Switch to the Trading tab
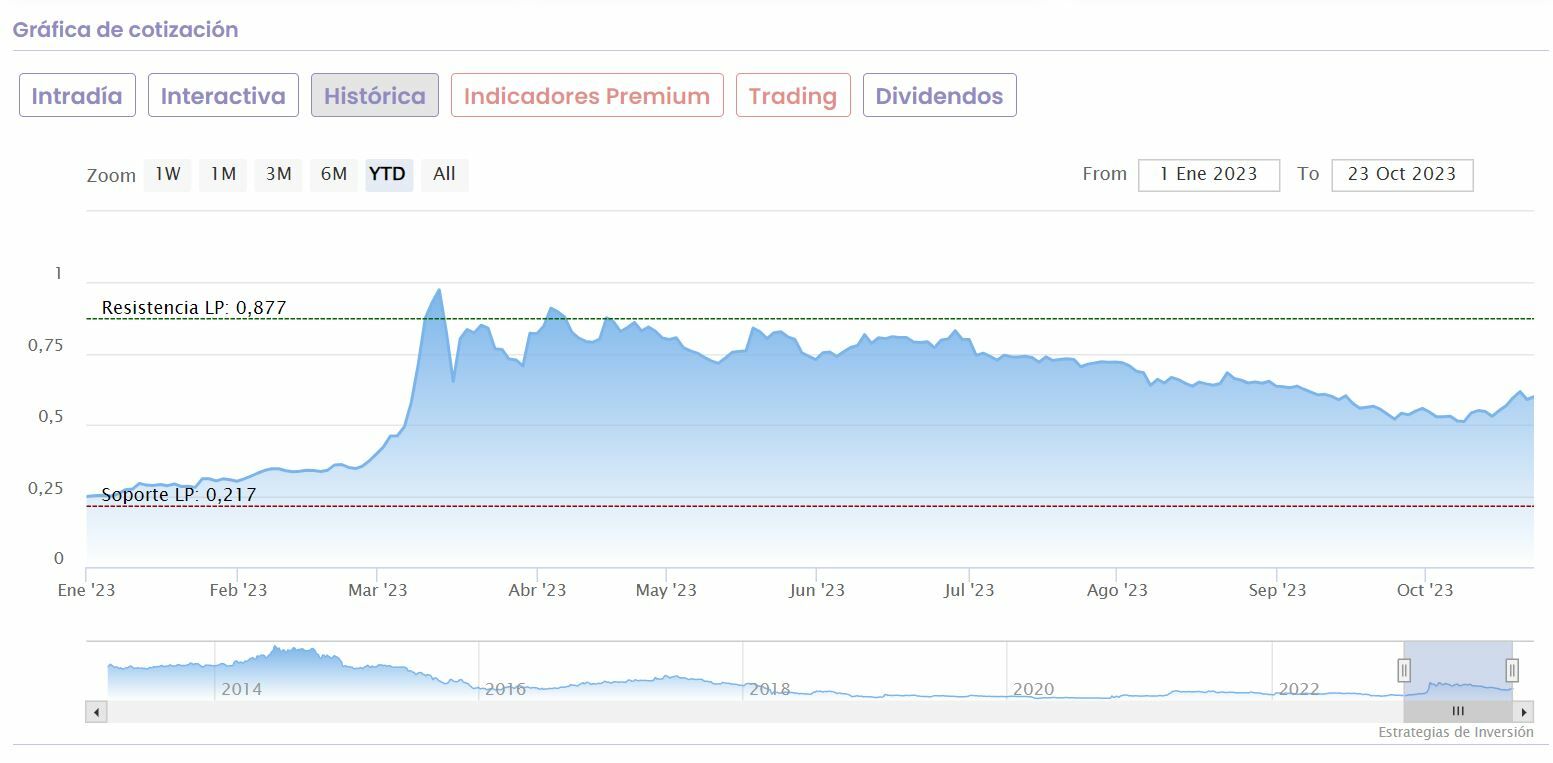 coord(793,96)
